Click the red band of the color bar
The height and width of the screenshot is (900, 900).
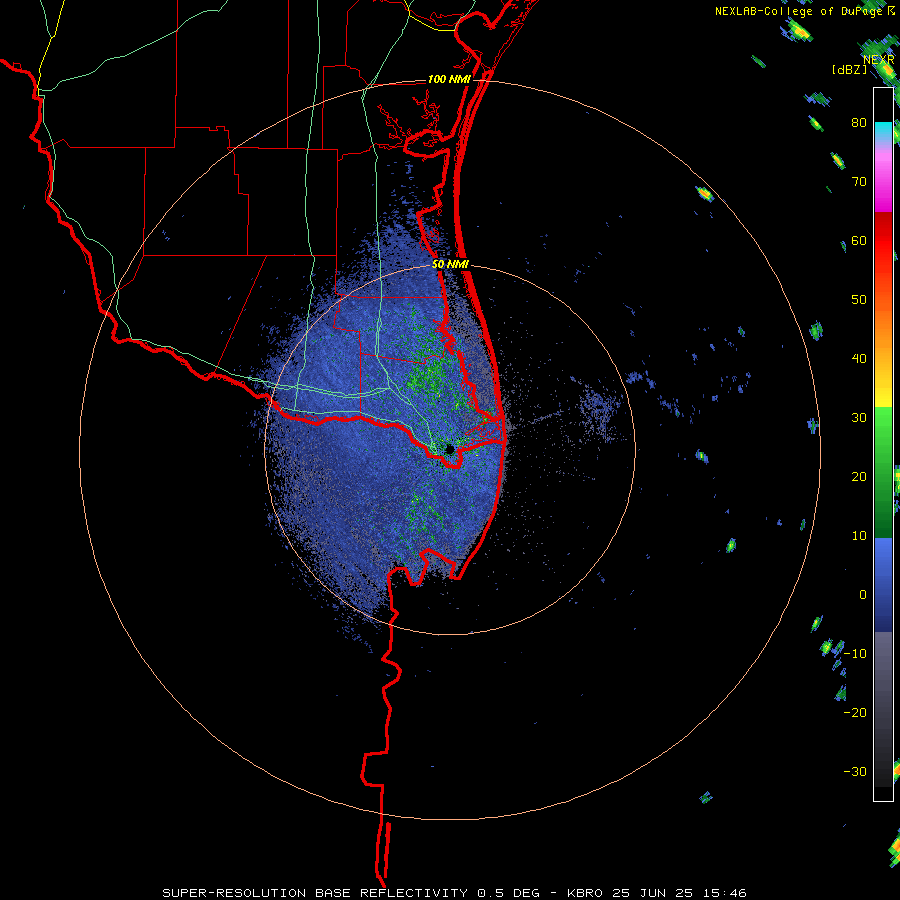coord(883,242)
